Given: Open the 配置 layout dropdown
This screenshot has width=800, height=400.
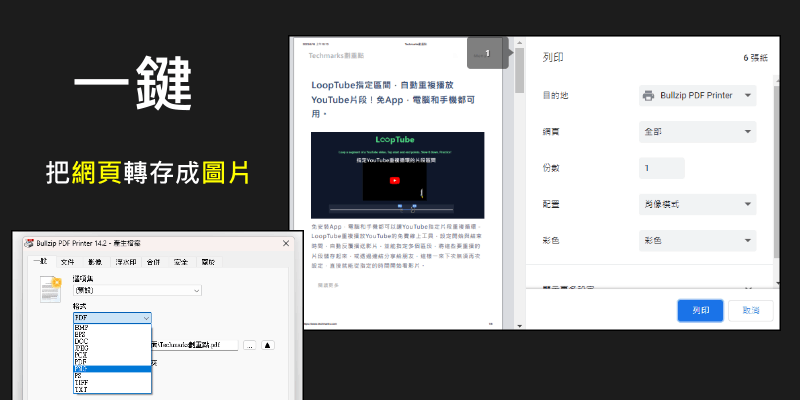Looking at the screenshot, I should [697, 204].
